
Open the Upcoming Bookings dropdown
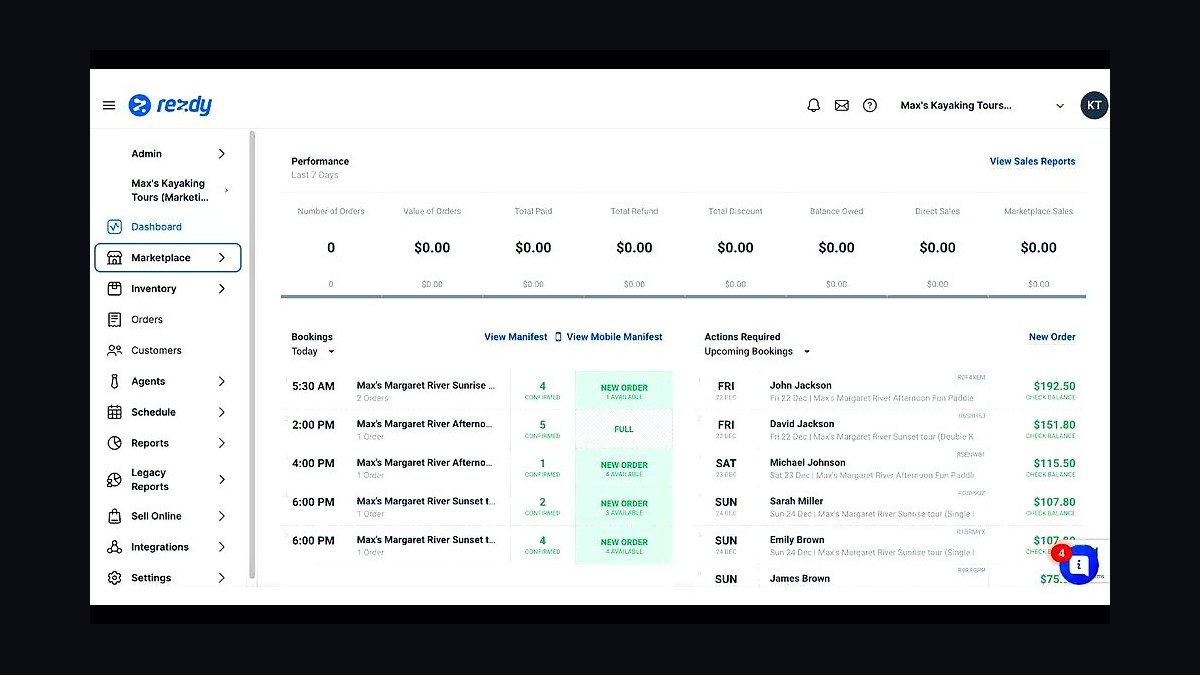pos(757,352)
